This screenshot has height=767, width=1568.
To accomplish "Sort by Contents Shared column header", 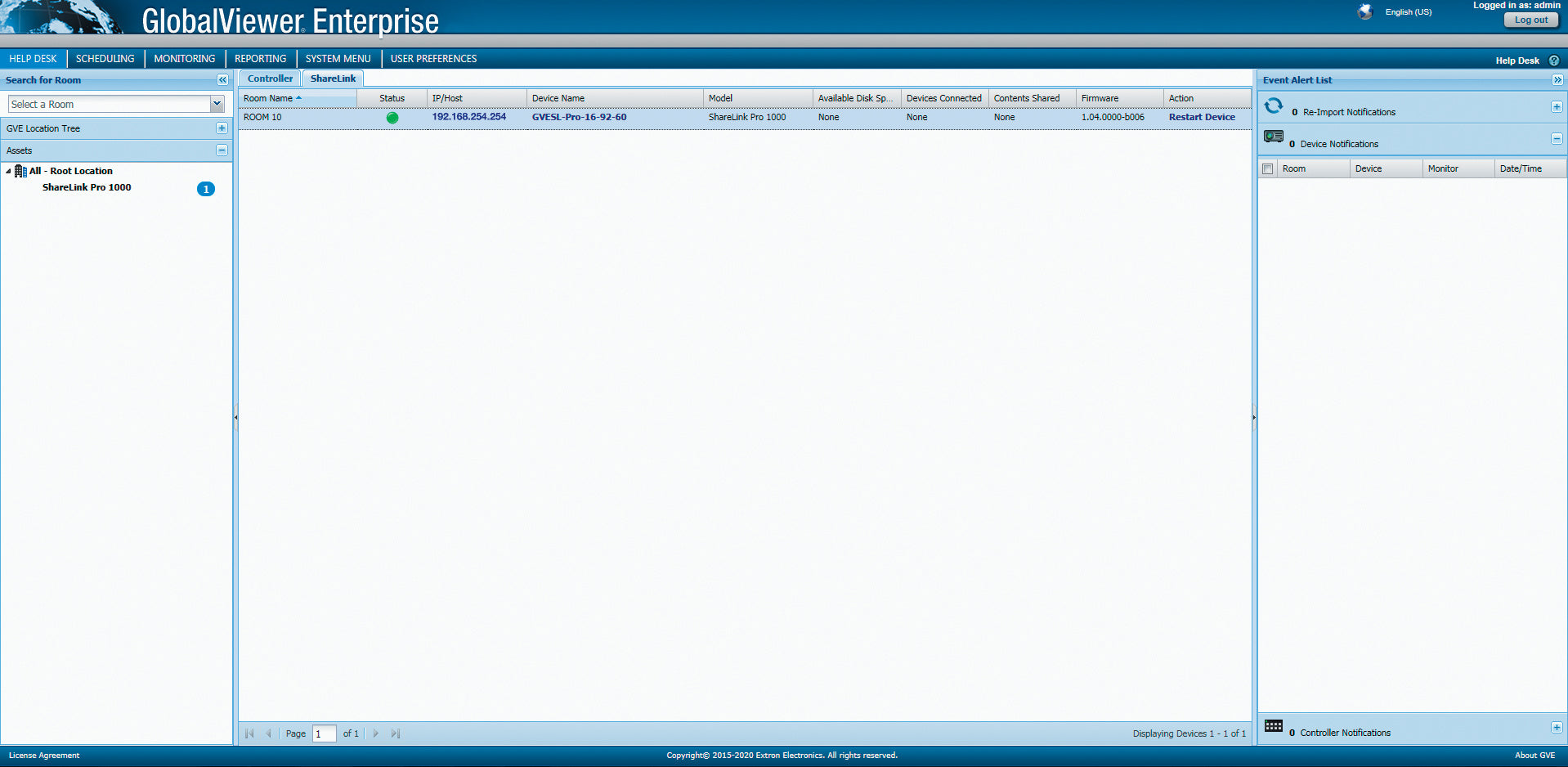I will tap(1032, 98).
